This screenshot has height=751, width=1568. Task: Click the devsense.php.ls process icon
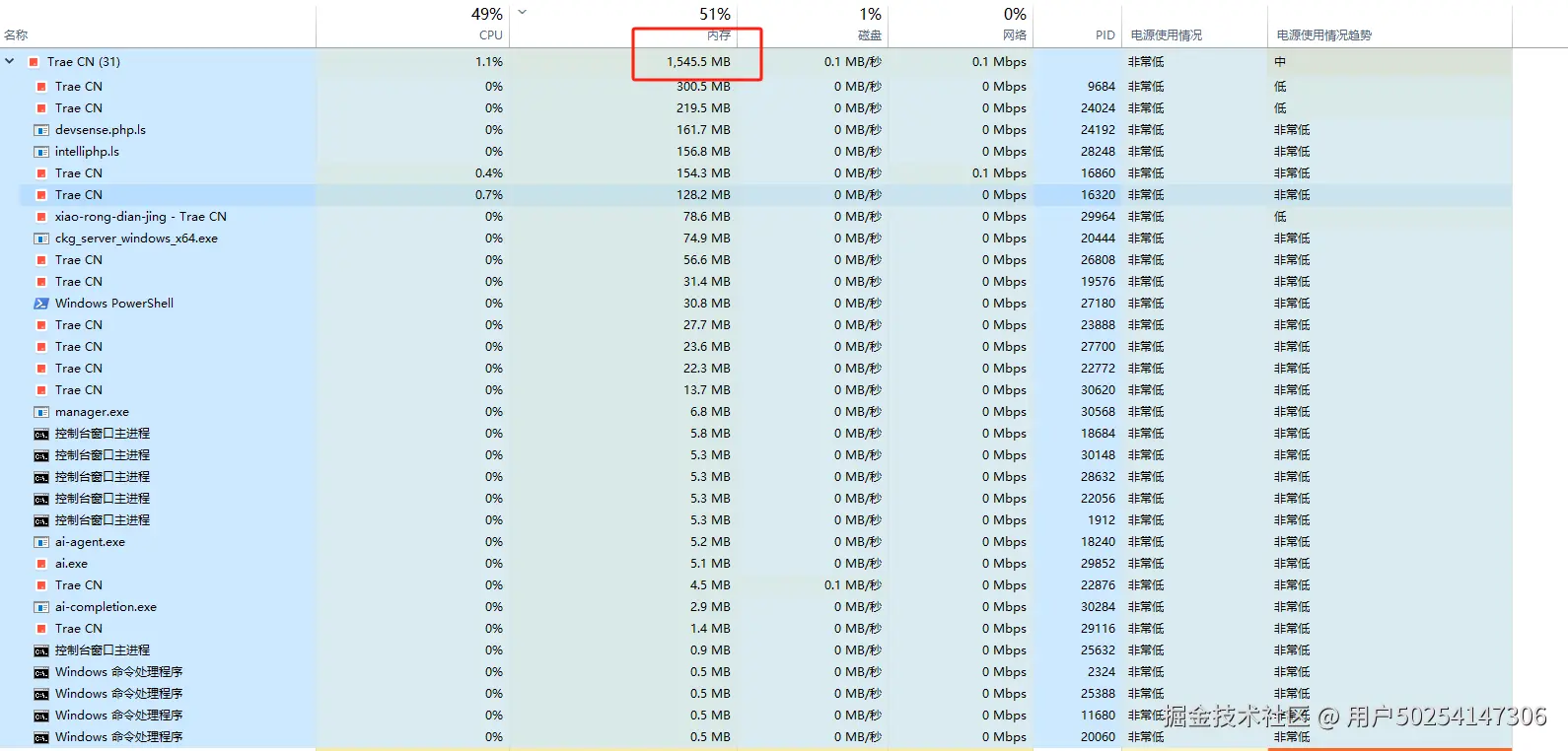tap(41, 130)
